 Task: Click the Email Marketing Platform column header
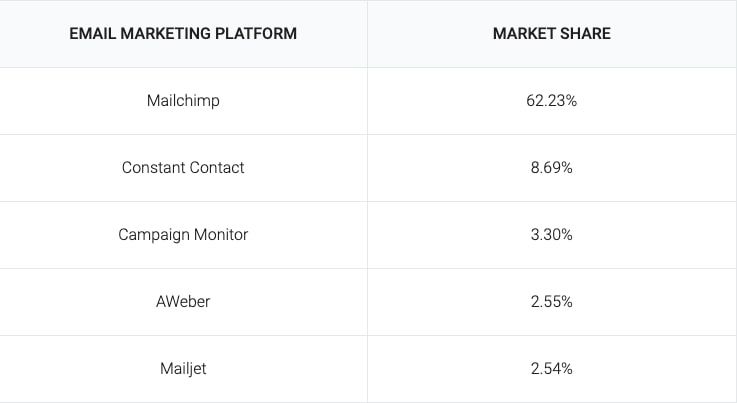(x=183, y=33)
